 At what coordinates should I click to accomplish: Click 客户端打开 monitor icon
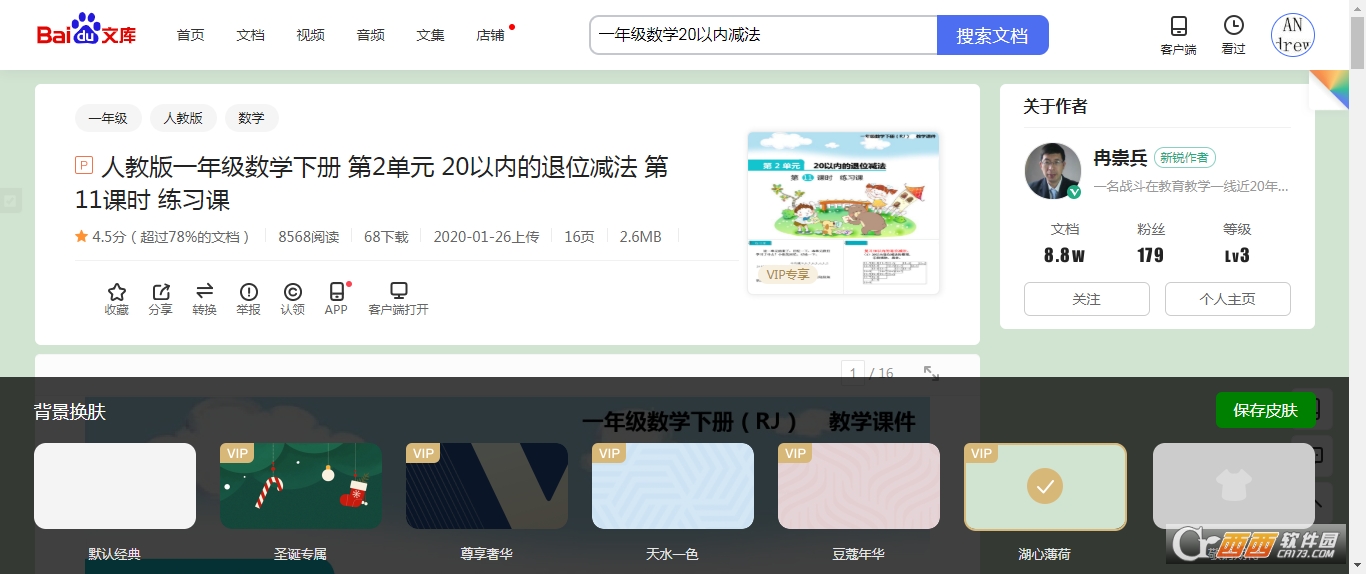click(398, 291)
